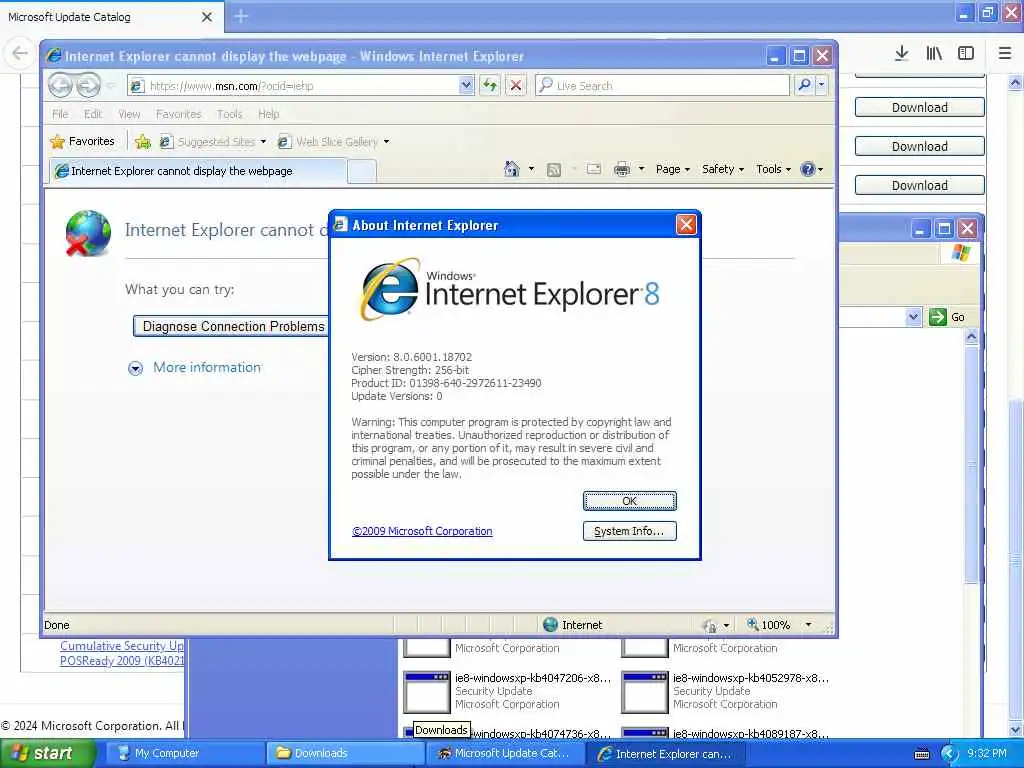Image resolution: width=1024 pixels, height=768 pixels.
Task: Open the search provider dropdown arrow
Action: [x=822, y=85]
